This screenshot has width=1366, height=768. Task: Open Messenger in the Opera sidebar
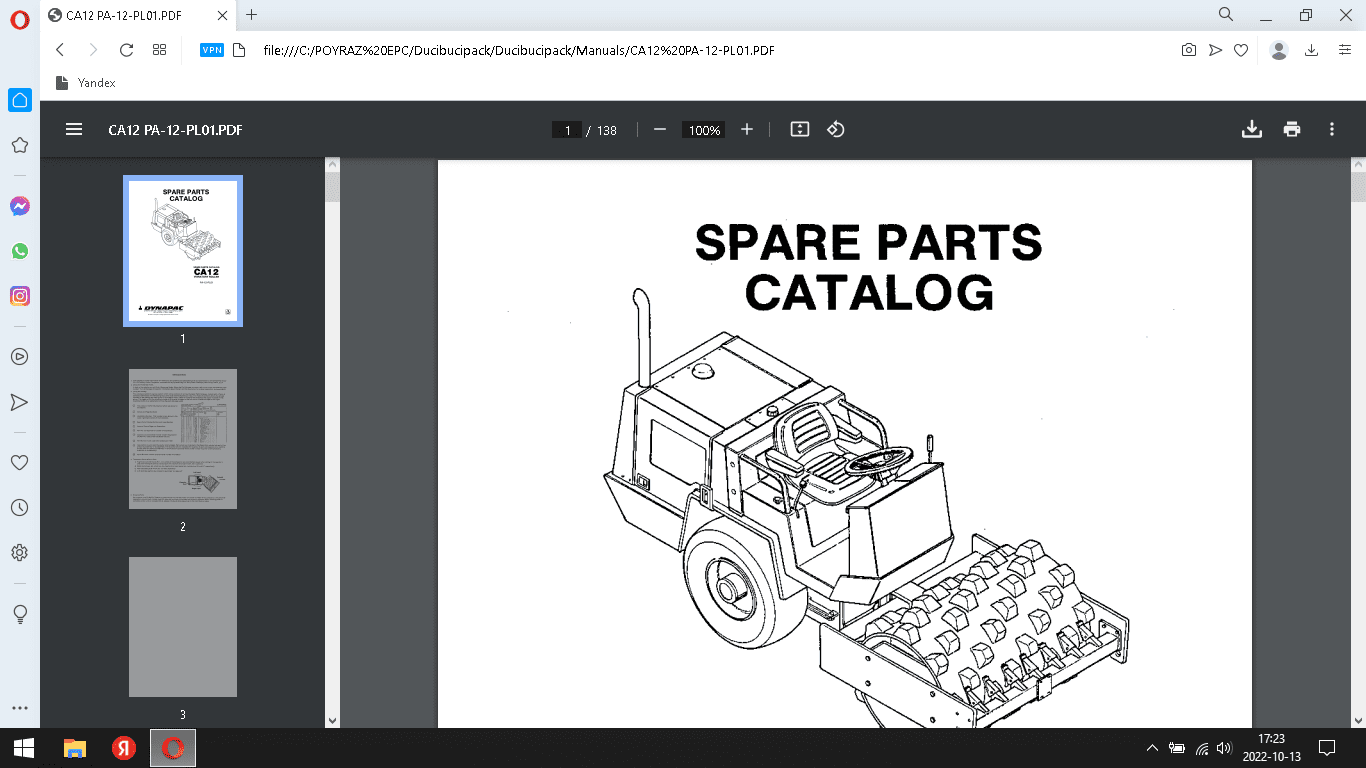(x=19, y=206)
